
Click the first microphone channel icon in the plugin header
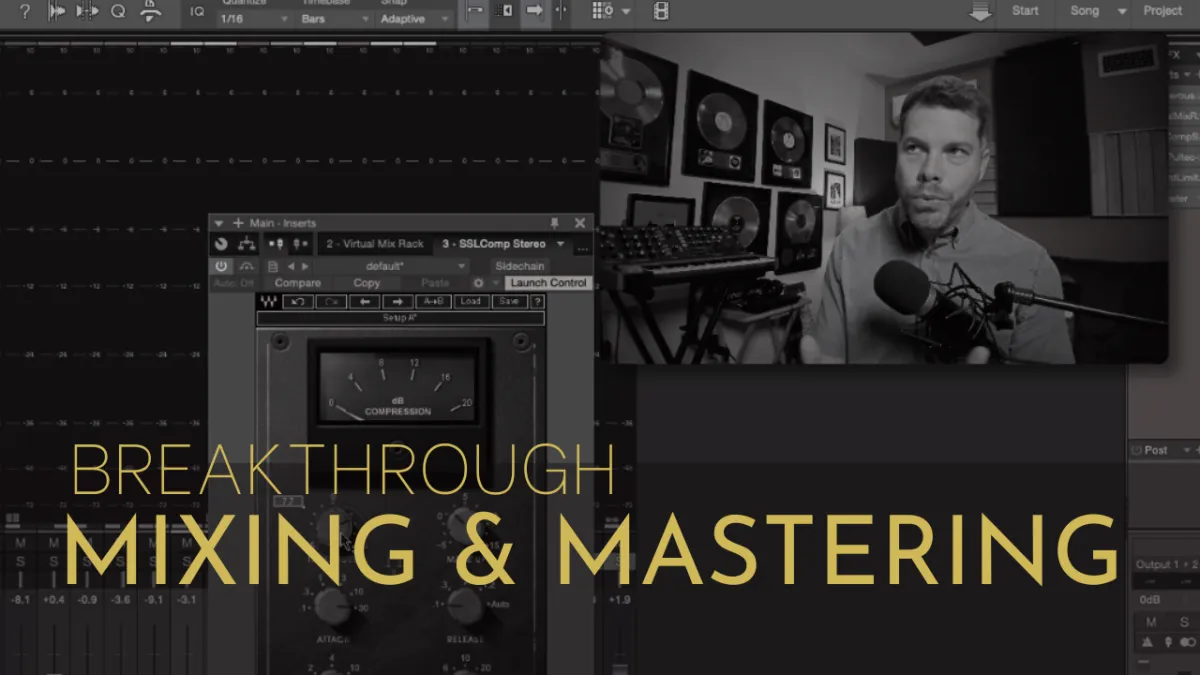tap(275, 244)
